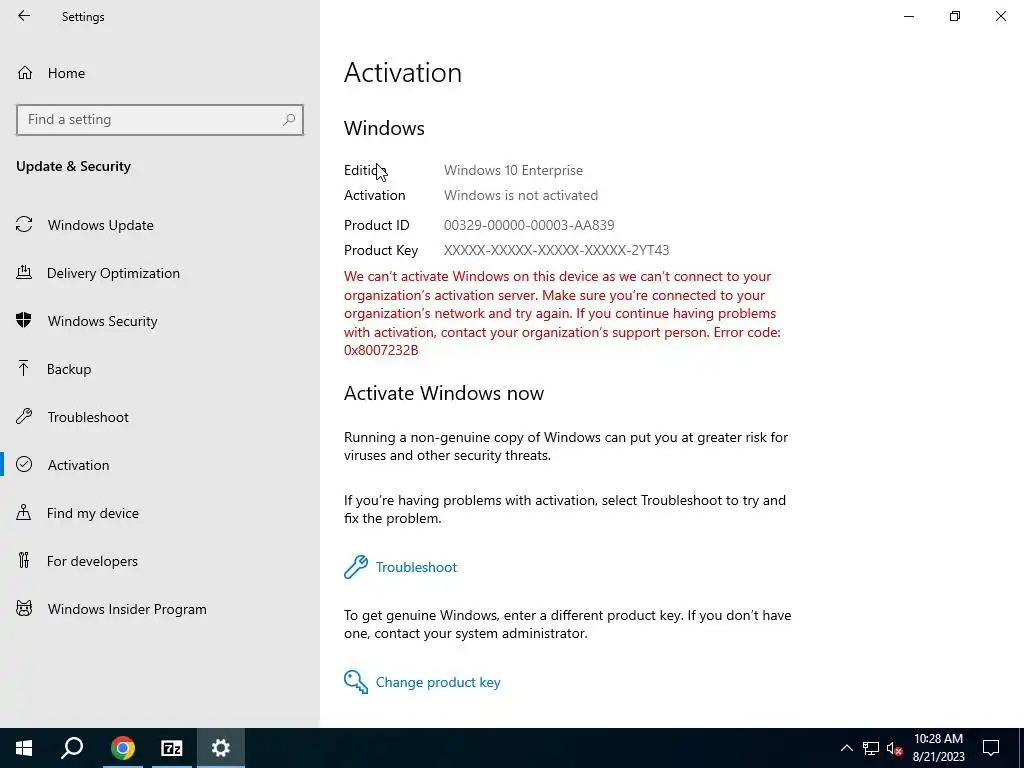Image resolution: width=1024 pixels, height=768 pixels.
Task: Click the search magnifier in Find a setting
Action: coord(289,120)
